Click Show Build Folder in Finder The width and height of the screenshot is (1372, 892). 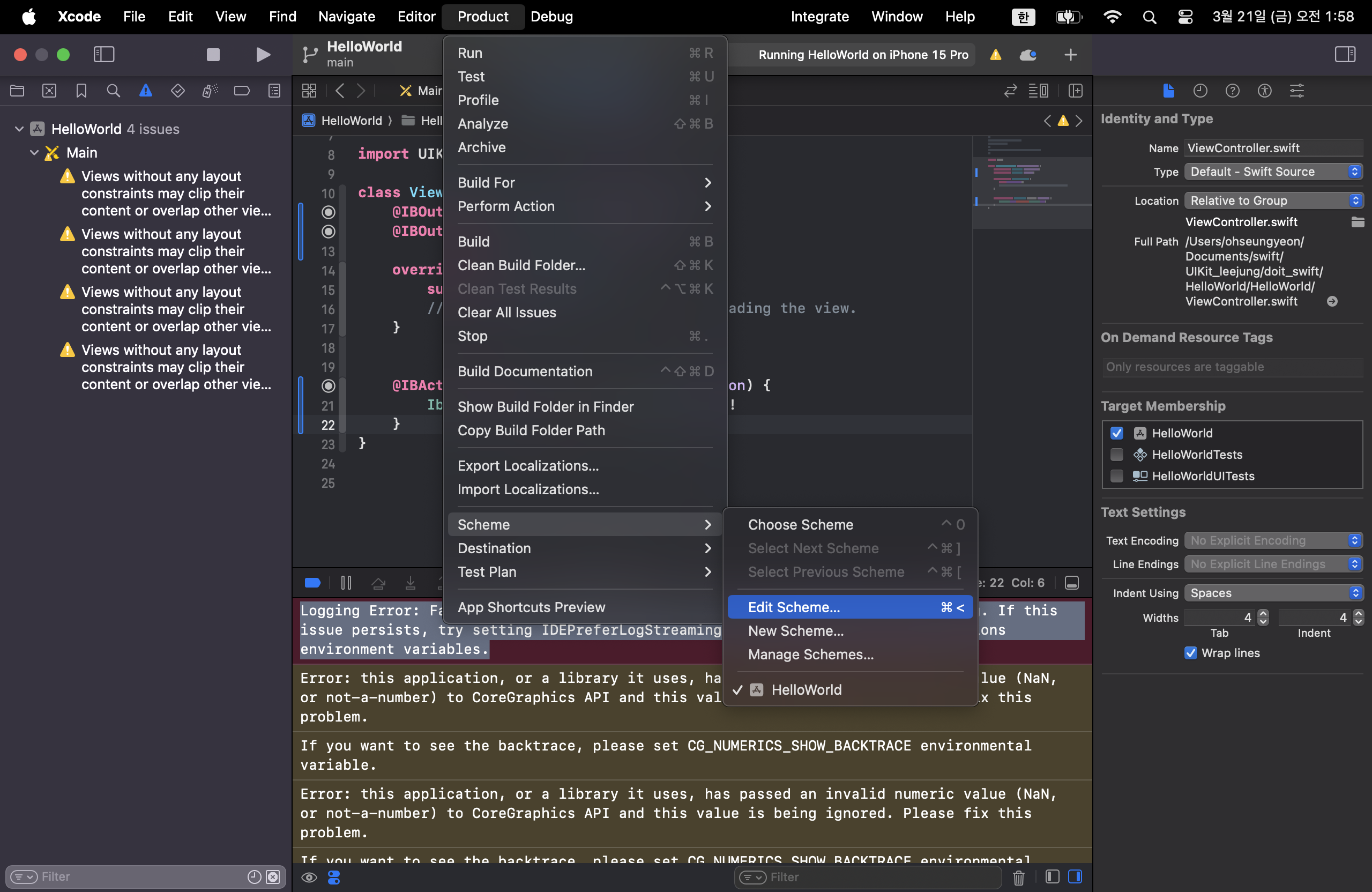tap(585, 406)
